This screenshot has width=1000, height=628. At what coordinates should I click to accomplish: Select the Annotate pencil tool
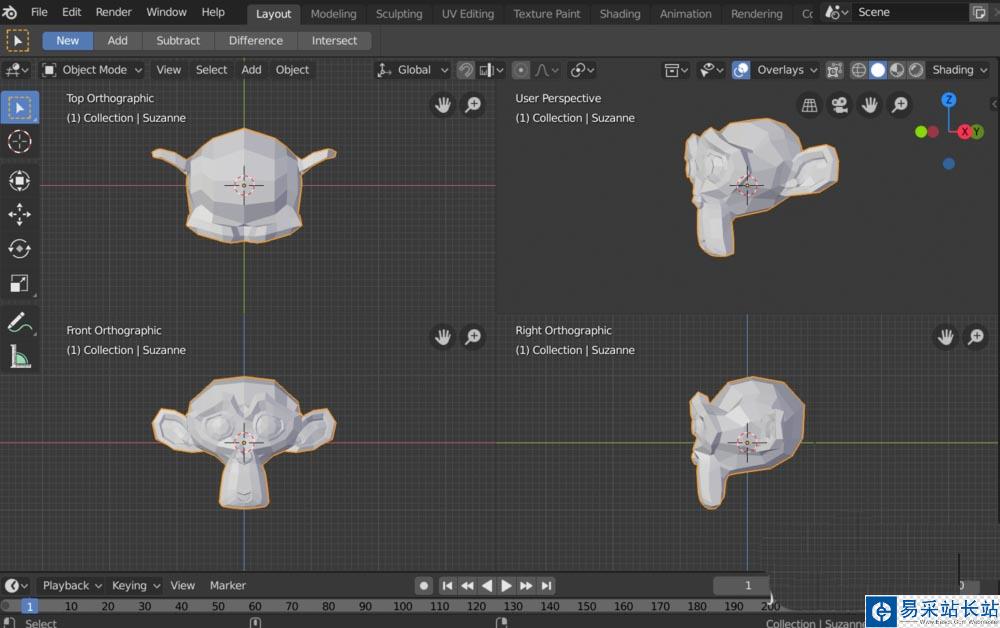pos(19,323)
